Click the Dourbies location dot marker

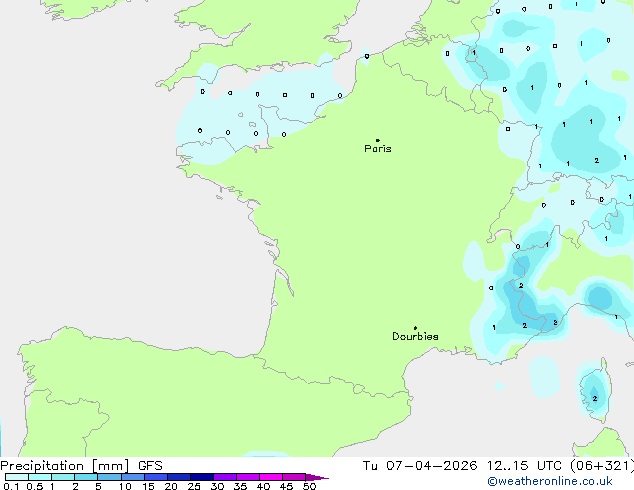coord(415,328)
